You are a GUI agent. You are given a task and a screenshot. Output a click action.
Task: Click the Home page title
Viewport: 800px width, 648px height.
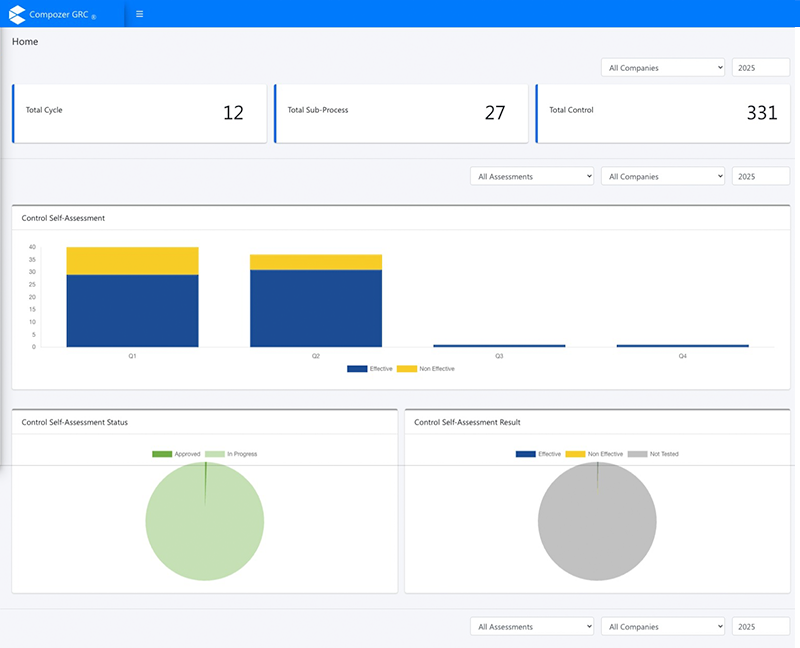click(x=25, y=42)
